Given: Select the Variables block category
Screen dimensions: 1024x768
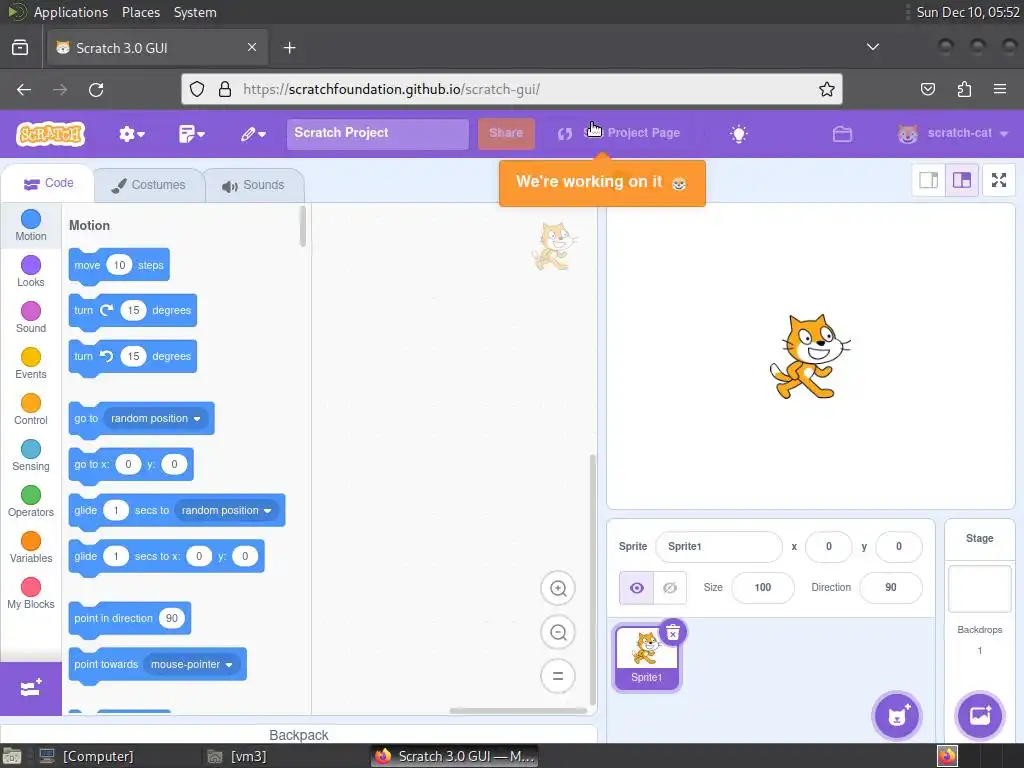Looking at the screenshot, I should pos(31,548).
